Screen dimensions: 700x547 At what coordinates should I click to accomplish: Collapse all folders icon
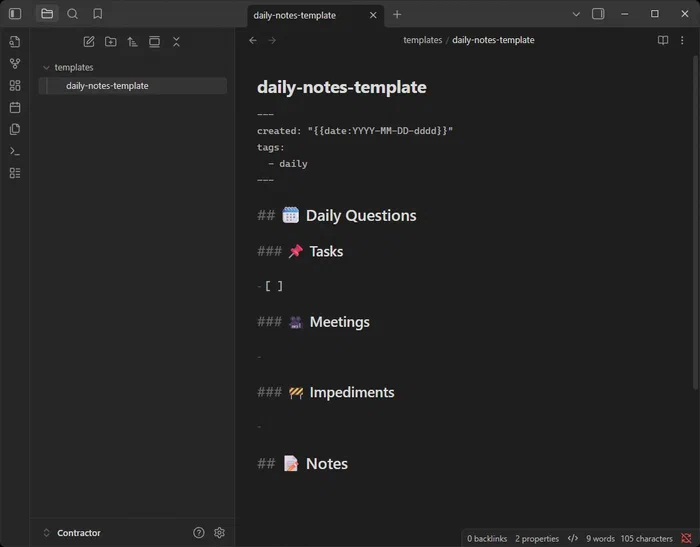pos(176,42)
